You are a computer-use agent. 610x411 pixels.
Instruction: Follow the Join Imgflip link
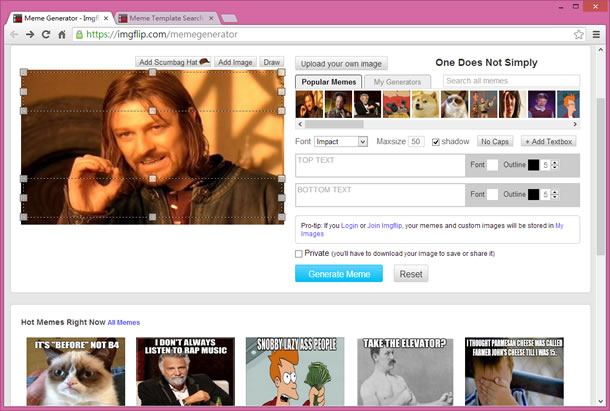[384, 226]
